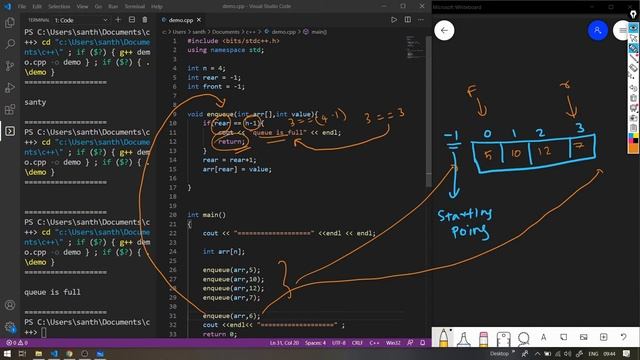Clear annotations with side toolbar trash icon

(633, 98)
